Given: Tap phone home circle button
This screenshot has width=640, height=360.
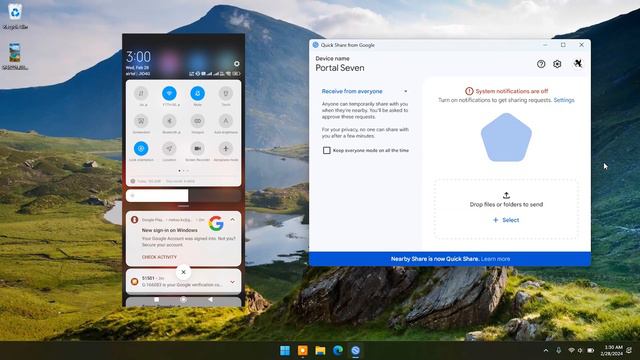Looking at the screenshot, I should click(183, 300).
